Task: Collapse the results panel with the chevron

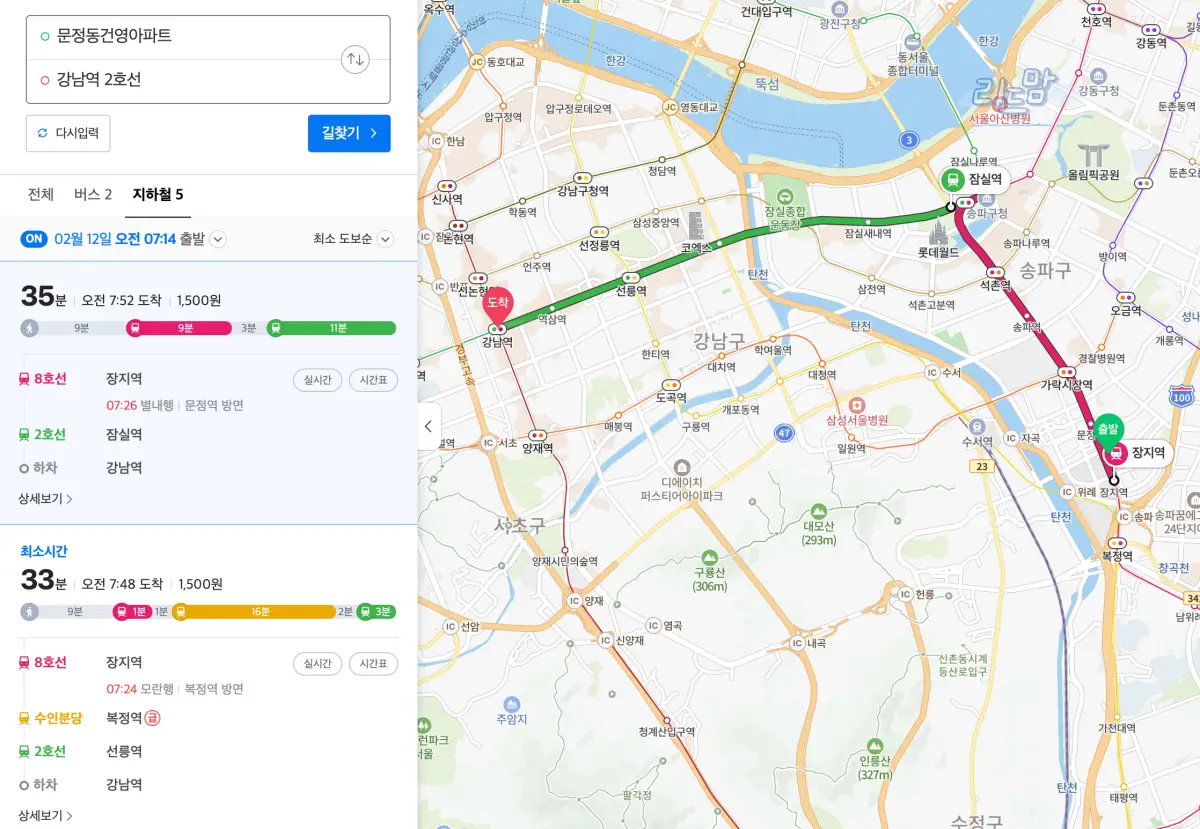Action: point(428,426)
